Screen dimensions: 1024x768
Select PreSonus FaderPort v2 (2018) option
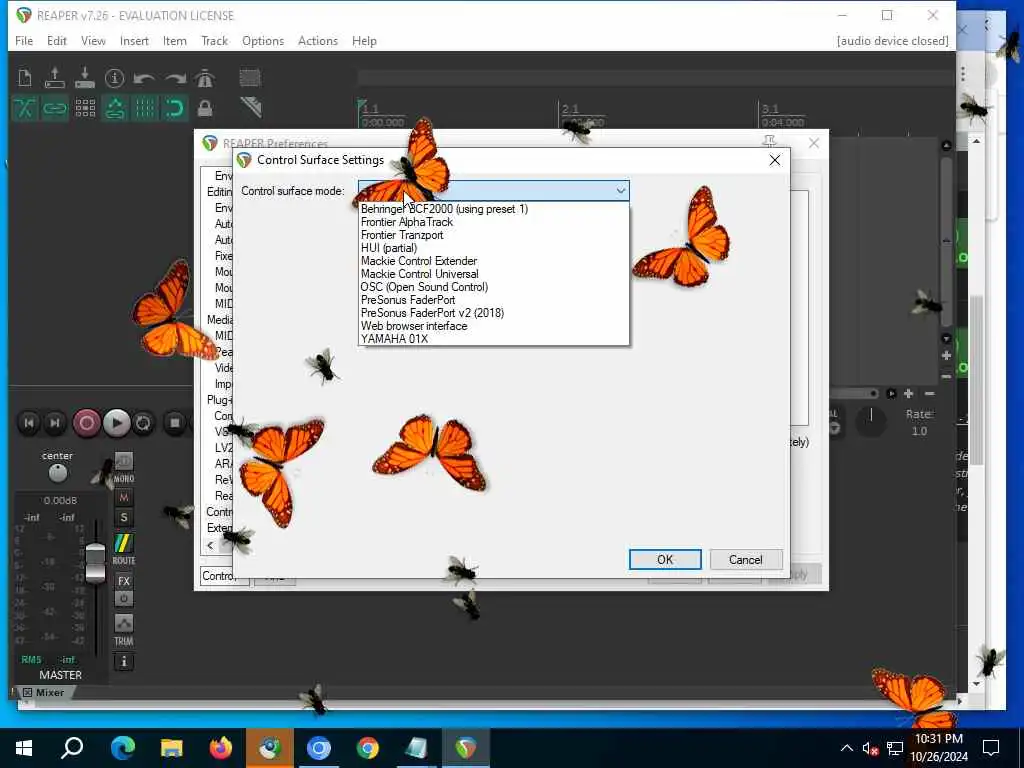[x=494, y=313]
